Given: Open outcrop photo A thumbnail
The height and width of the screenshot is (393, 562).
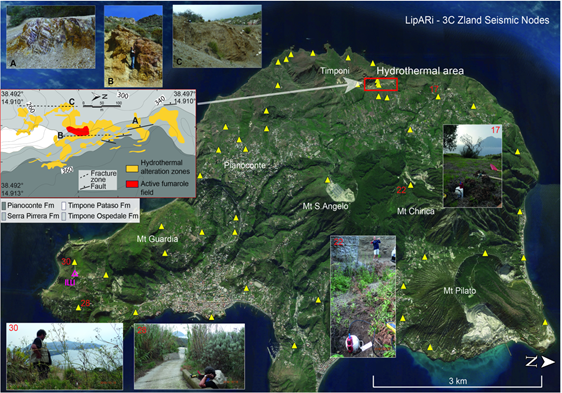Looking at the screenshot, I should 51,37.
